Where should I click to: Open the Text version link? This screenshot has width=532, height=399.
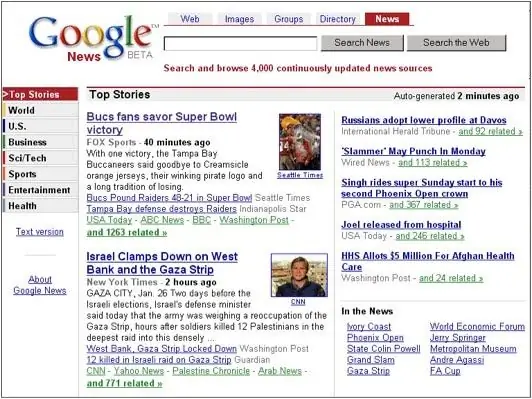(x=40, y=232)
